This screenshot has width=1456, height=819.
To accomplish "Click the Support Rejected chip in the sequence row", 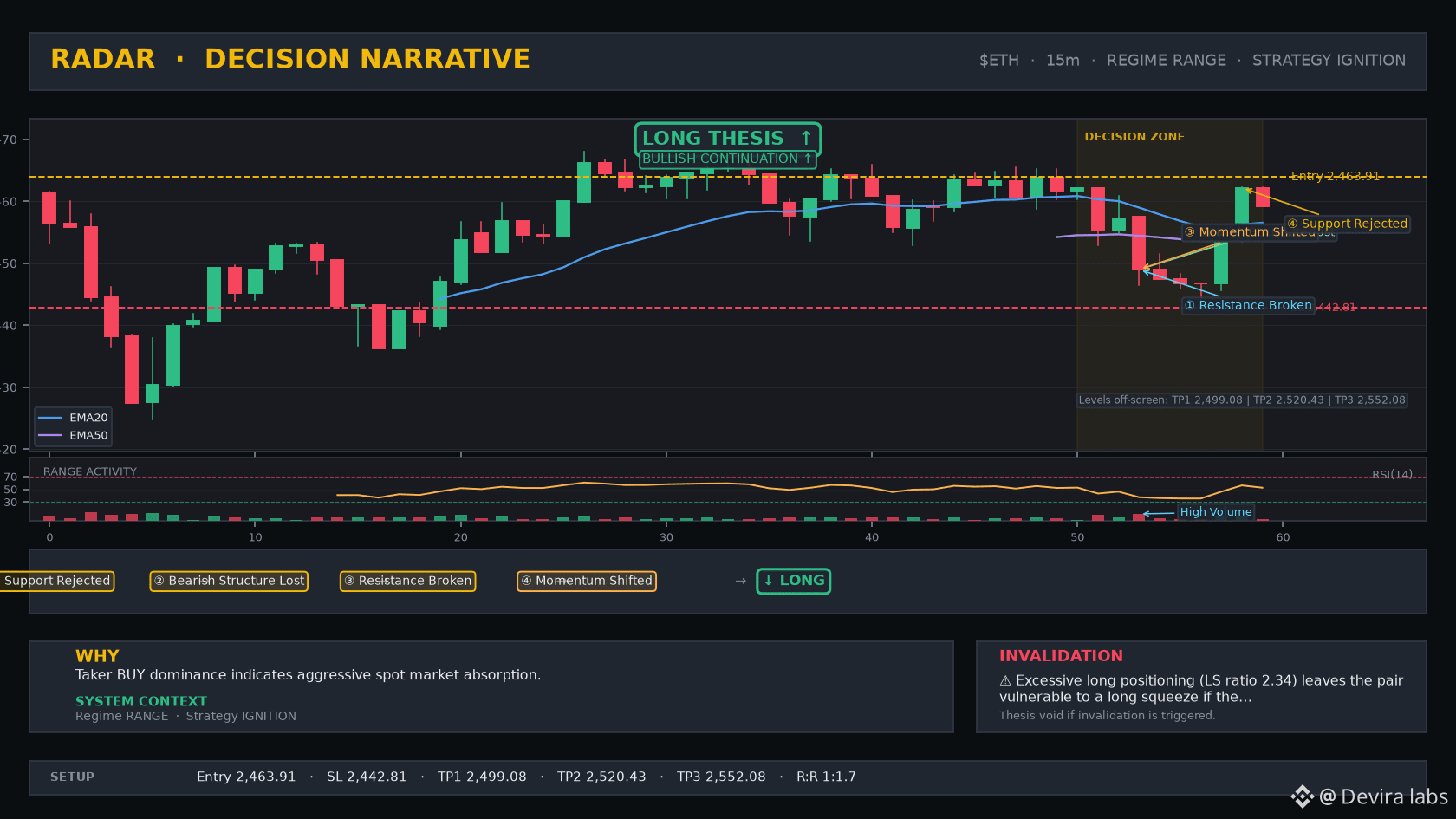I will 57,581.
